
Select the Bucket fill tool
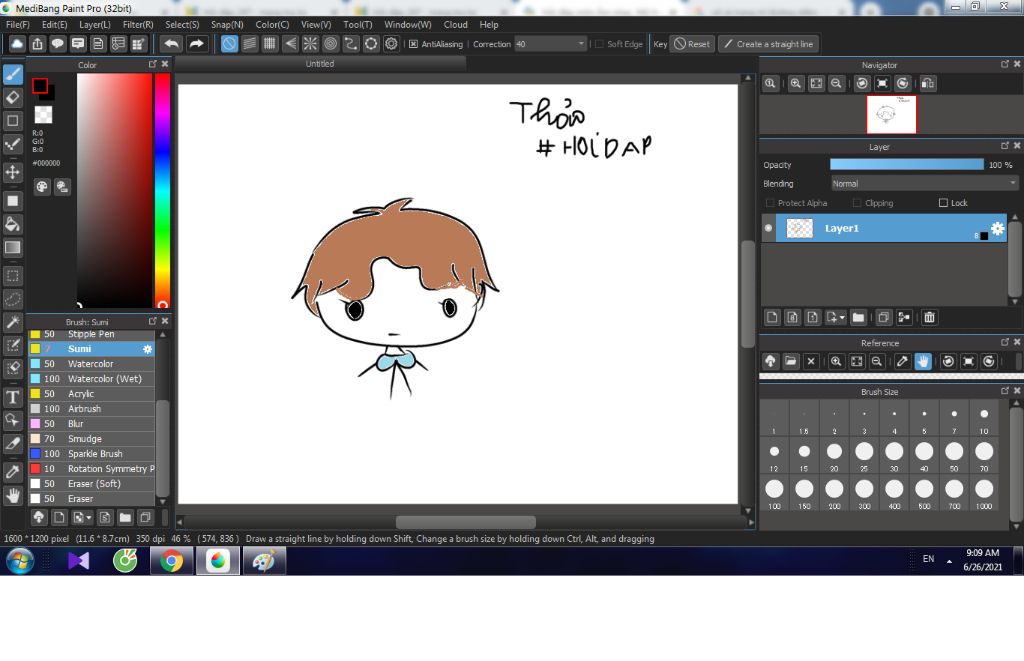point(12,224)
